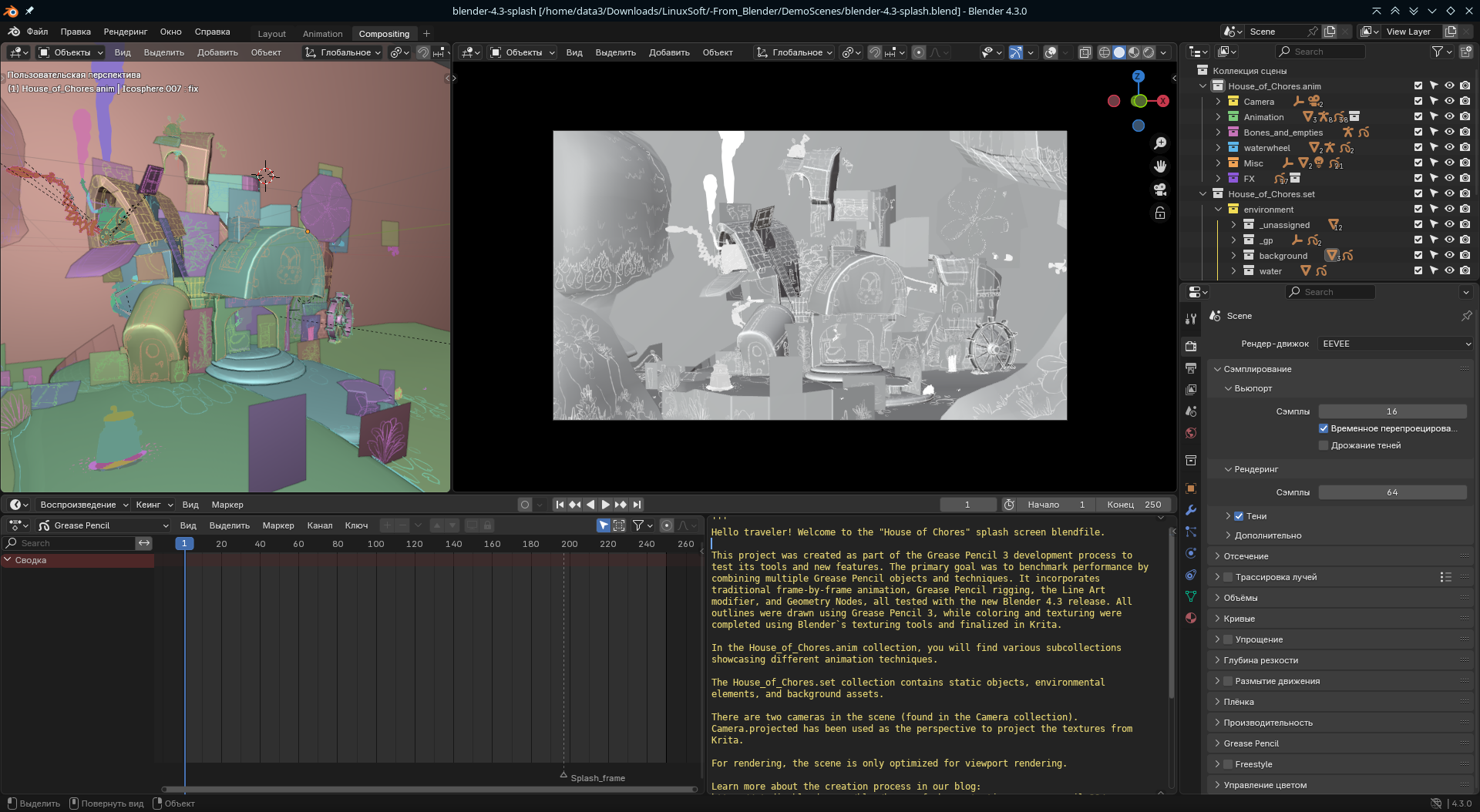Toggle the use preview range clock icon
Screen dimensions: 1480x812
click(1009, 505)
